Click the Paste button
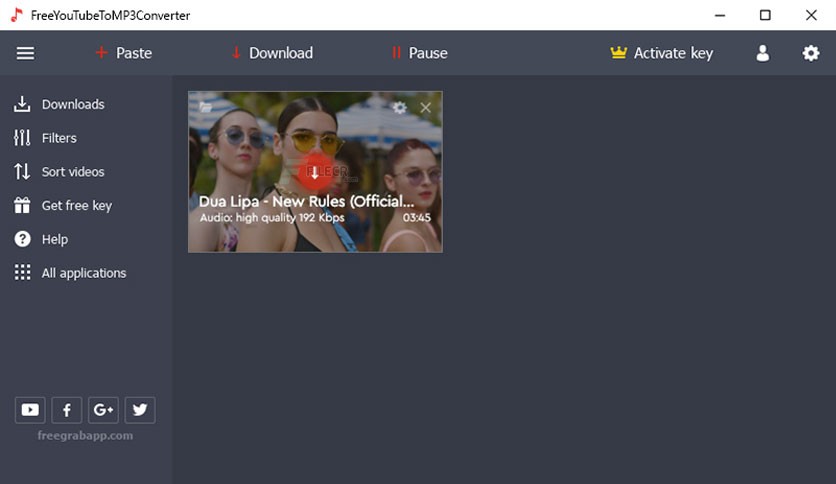836x484 pixels. (124, 53)
